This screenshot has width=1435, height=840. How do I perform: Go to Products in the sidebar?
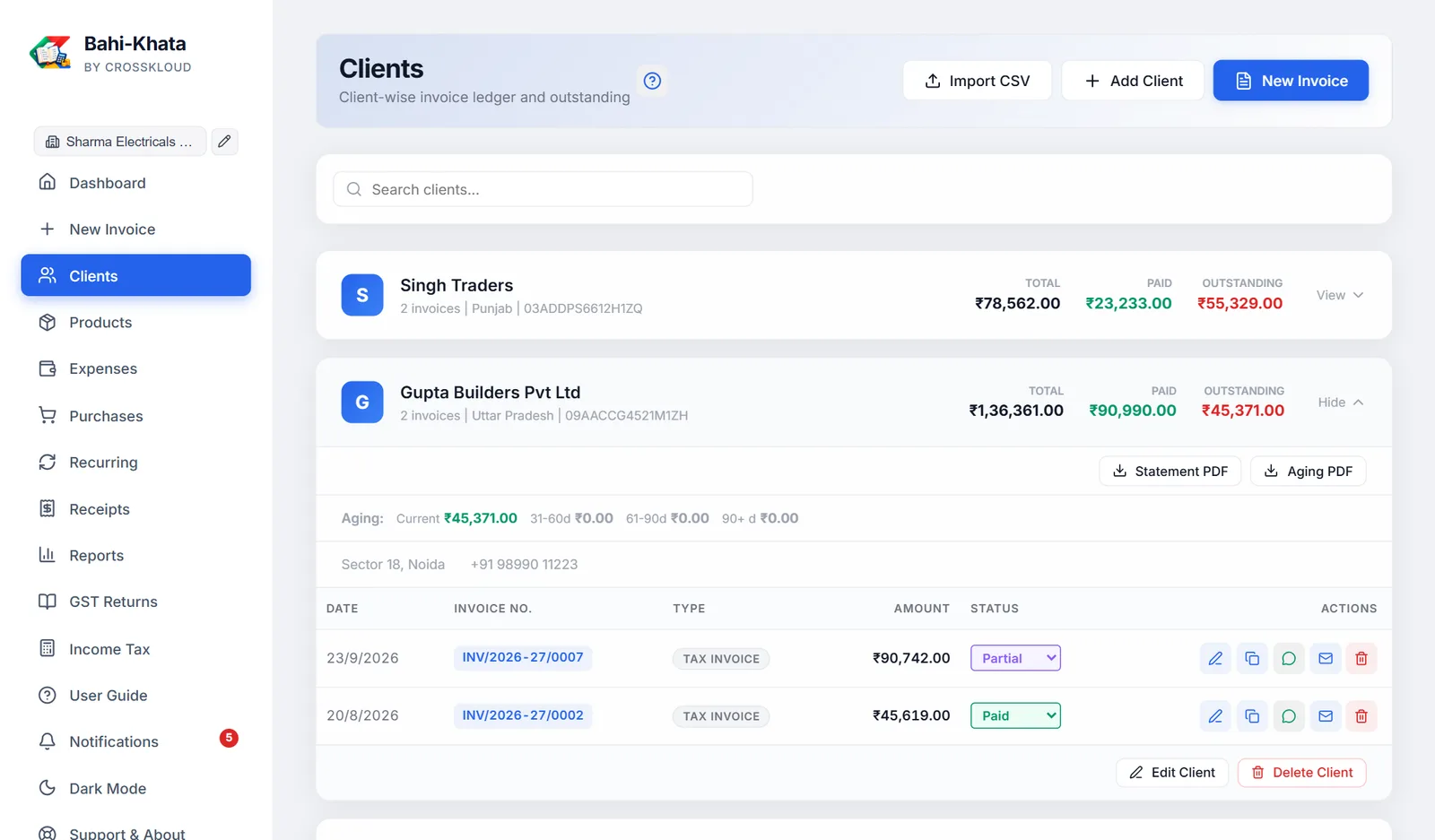coord(135,323)
